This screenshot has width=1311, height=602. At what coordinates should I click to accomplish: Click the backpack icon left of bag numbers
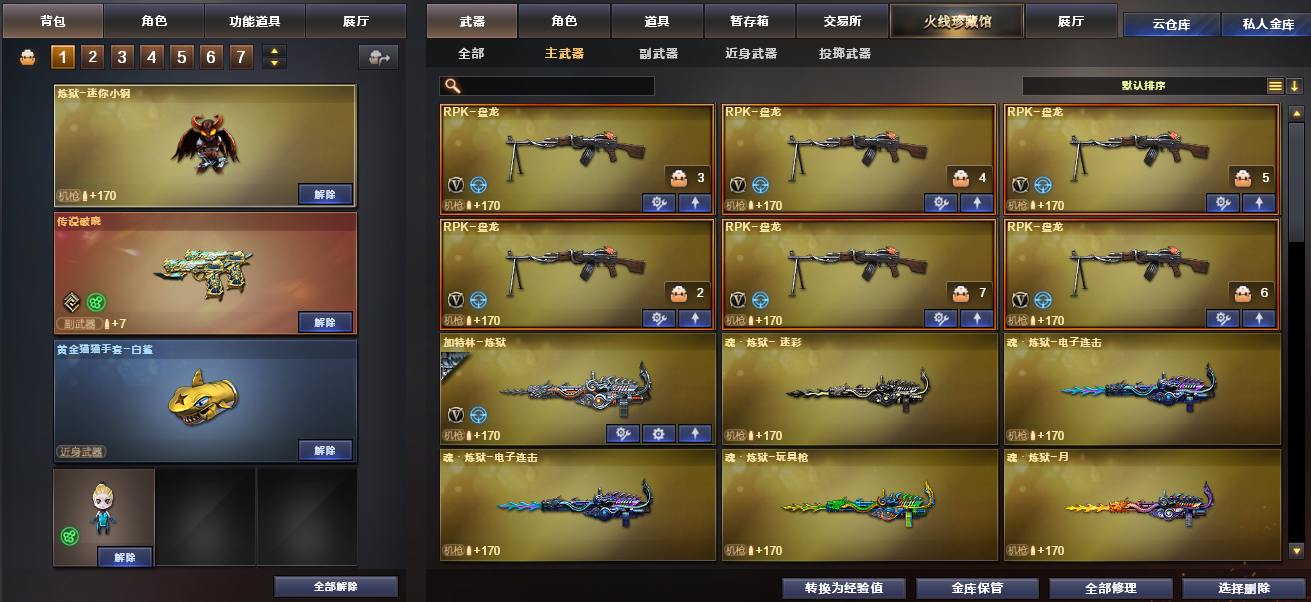tap(29, 57)
